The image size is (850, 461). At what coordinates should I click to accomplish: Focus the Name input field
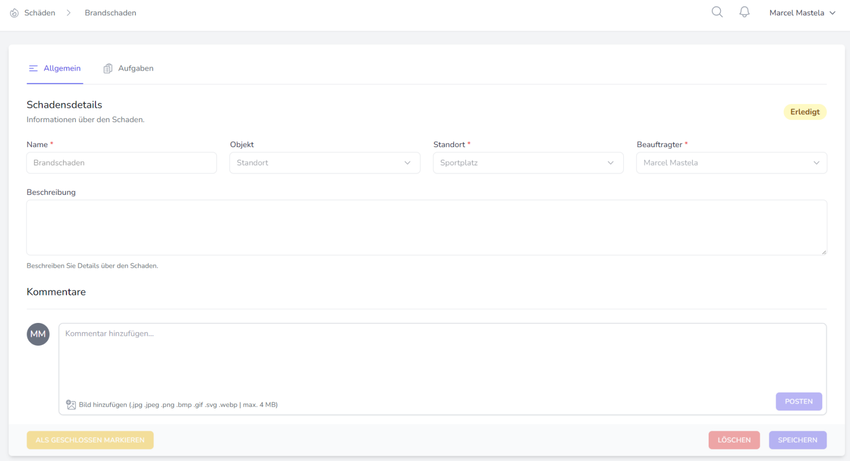[x=121, y=163]
